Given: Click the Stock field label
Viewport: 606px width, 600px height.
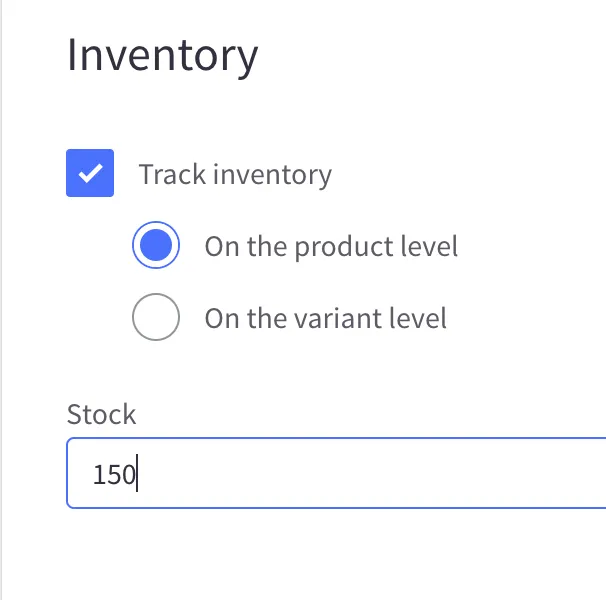Looking at the screenshot, I should (101, 414).
